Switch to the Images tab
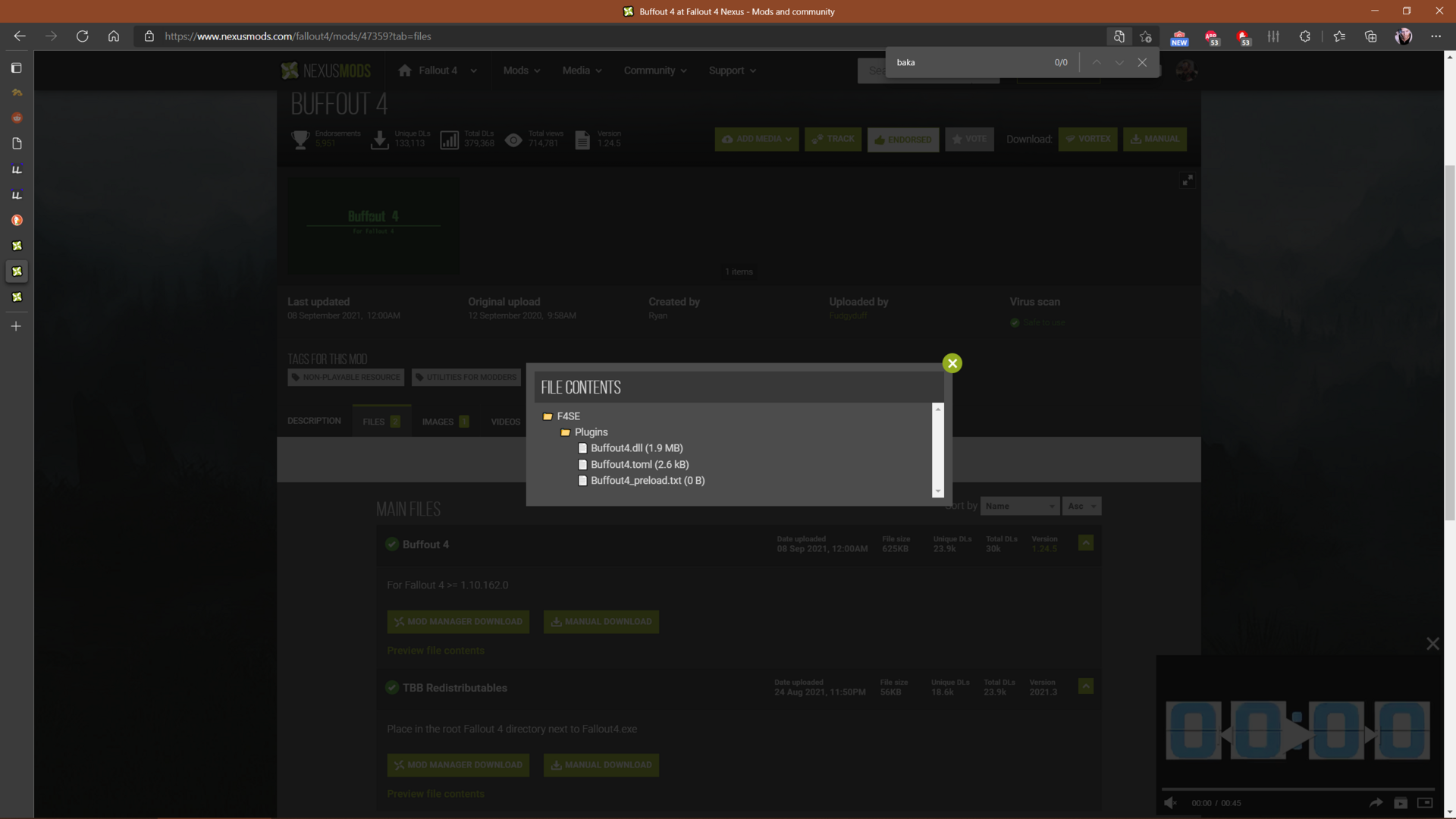This screenshot has height=819, width=1456. (x=445, y=422)
